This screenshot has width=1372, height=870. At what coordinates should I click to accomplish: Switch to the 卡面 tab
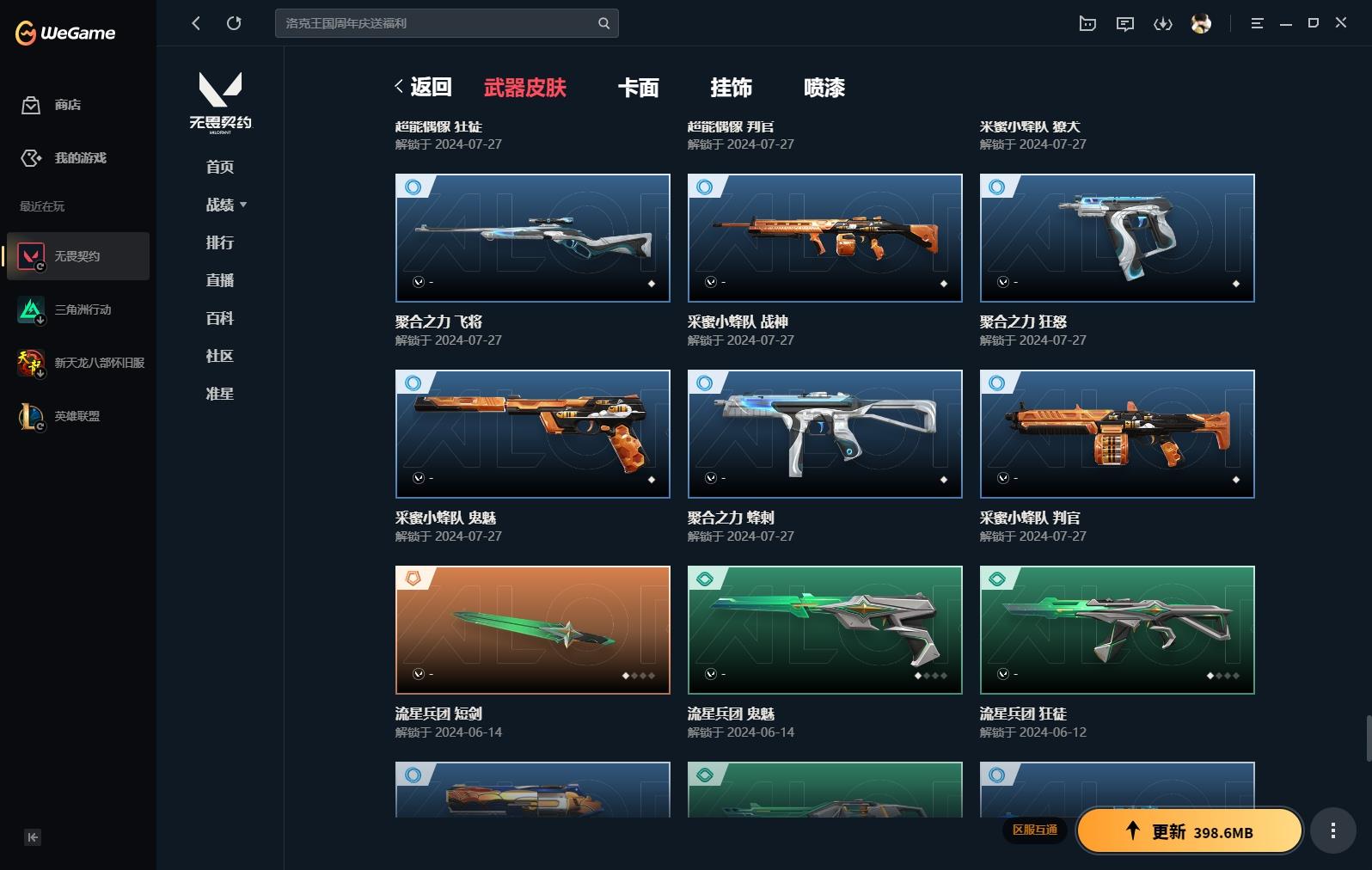(638, 88)
